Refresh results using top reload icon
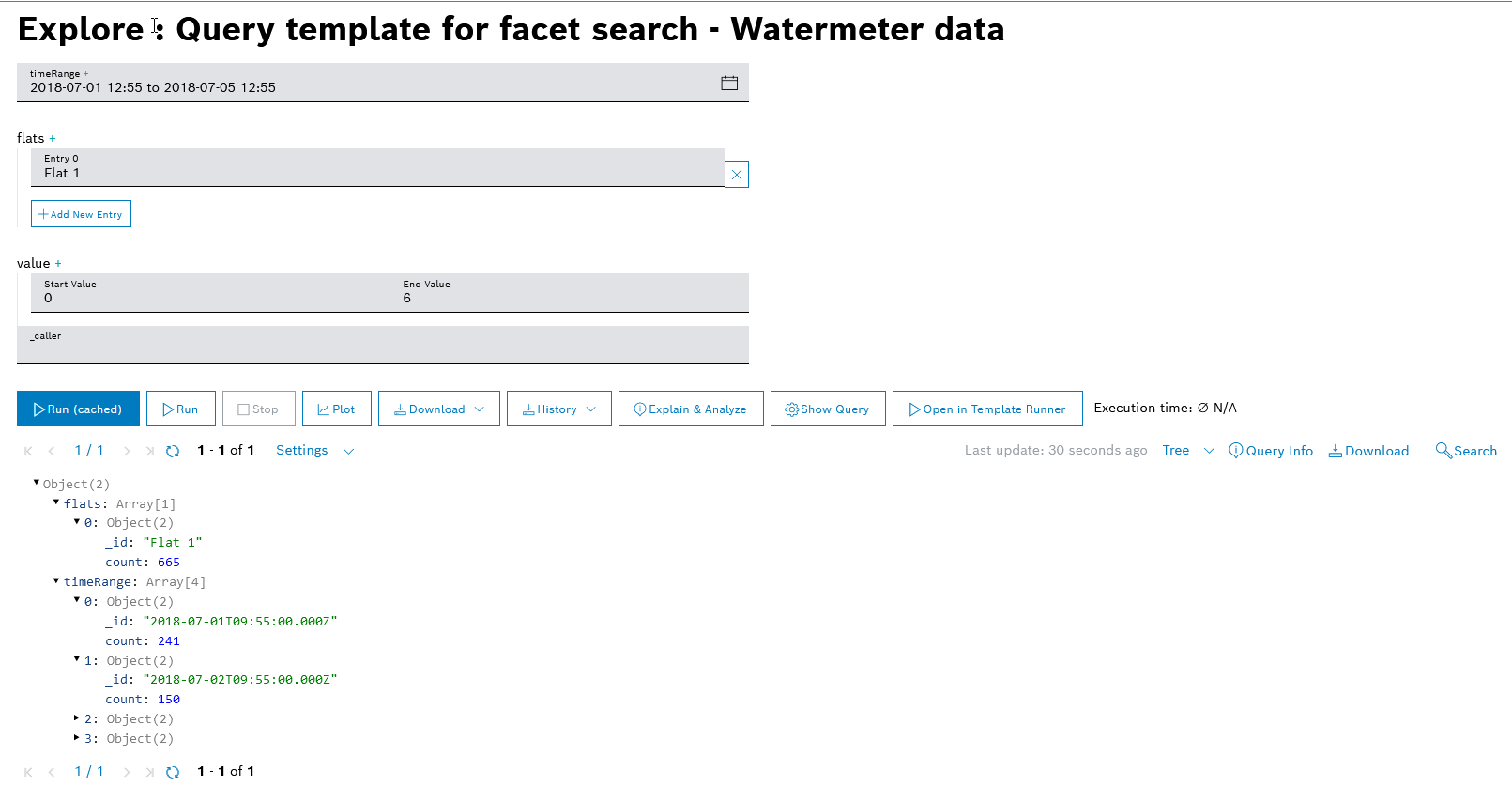This screenshot has width=1512, height=787. point(173,451)
